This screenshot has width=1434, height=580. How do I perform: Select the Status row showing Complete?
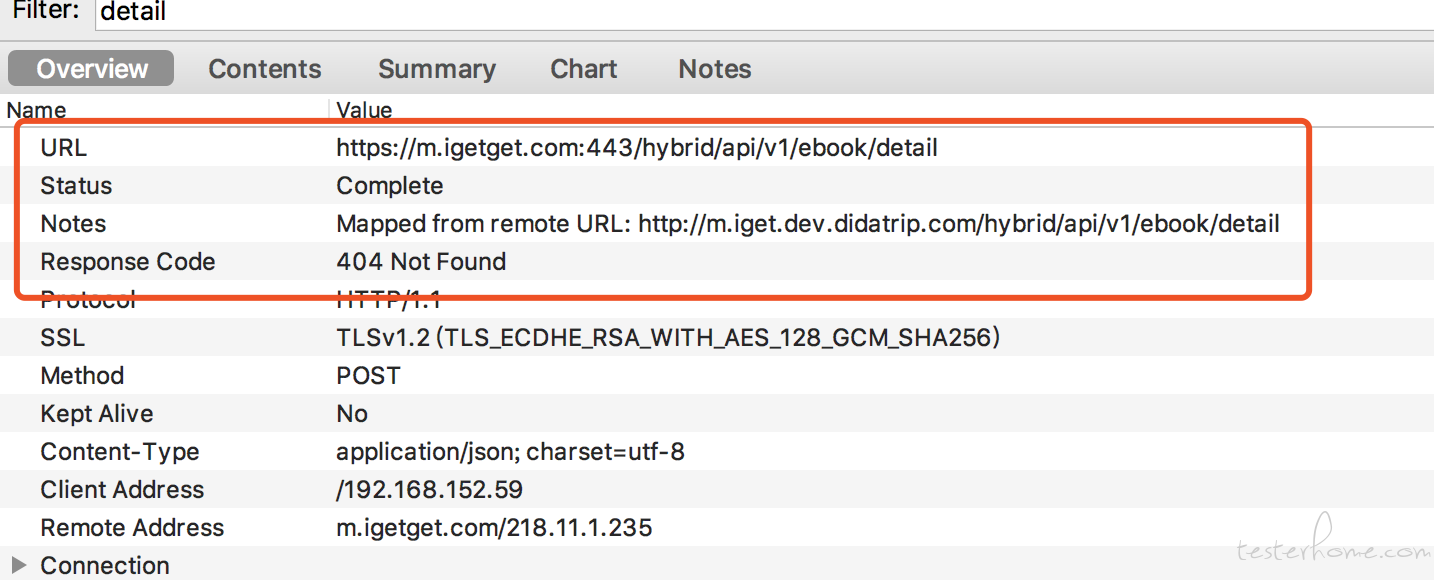click(x=717, y=186)
